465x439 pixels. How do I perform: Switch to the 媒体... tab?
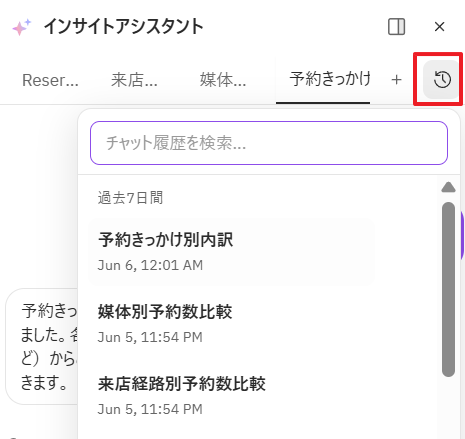coord(223,80)
